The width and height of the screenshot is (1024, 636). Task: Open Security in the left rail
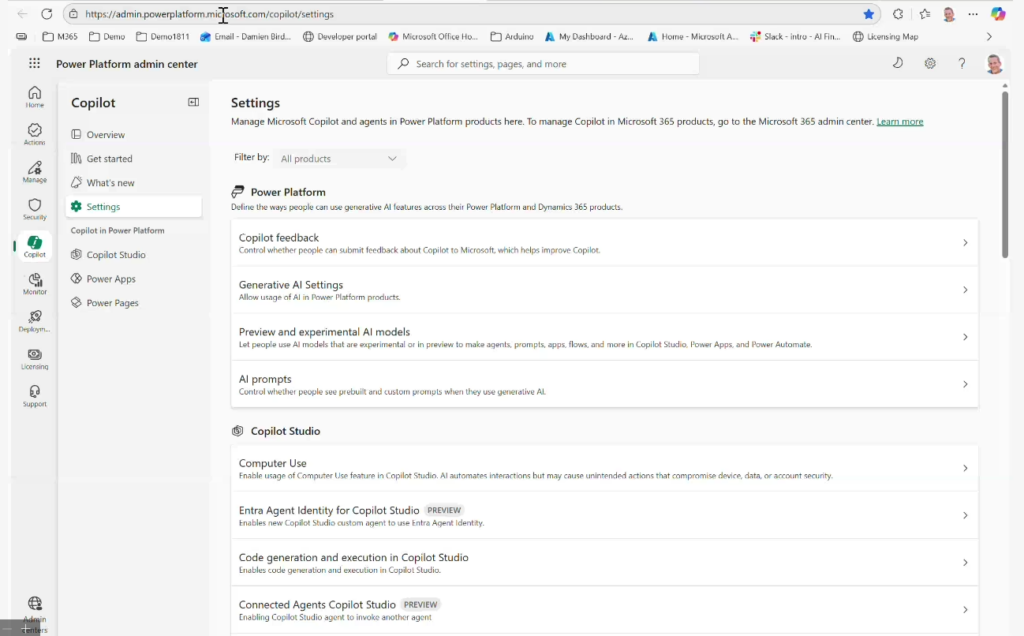(x=35, y=209)
